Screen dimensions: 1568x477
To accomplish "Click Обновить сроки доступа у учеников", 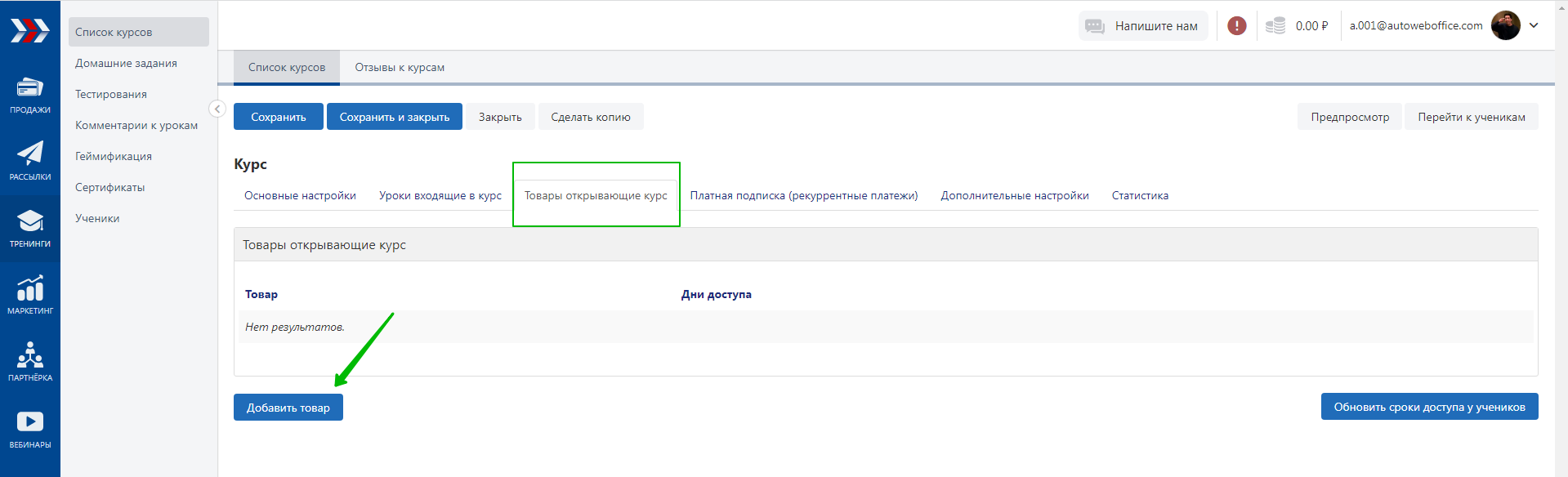I will 1429,407.
